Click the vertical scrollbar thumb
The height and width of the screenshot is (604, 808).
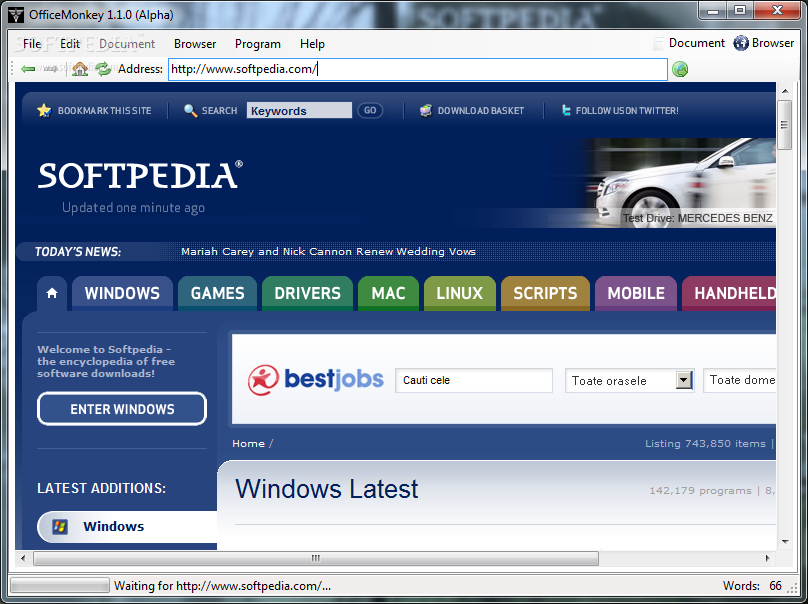click(784, 124)
